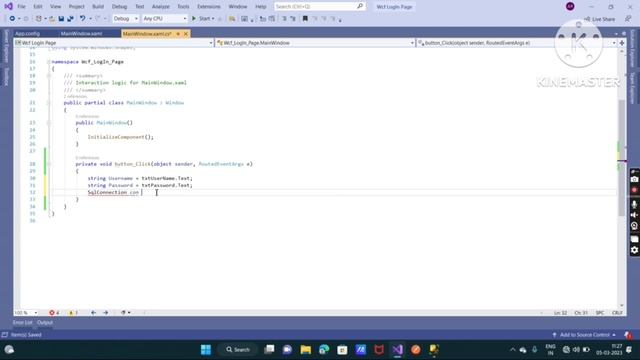Go to previous issue arrow in editor footer
Viewport: 640px width, 360px height.
[x=93, y=313]
